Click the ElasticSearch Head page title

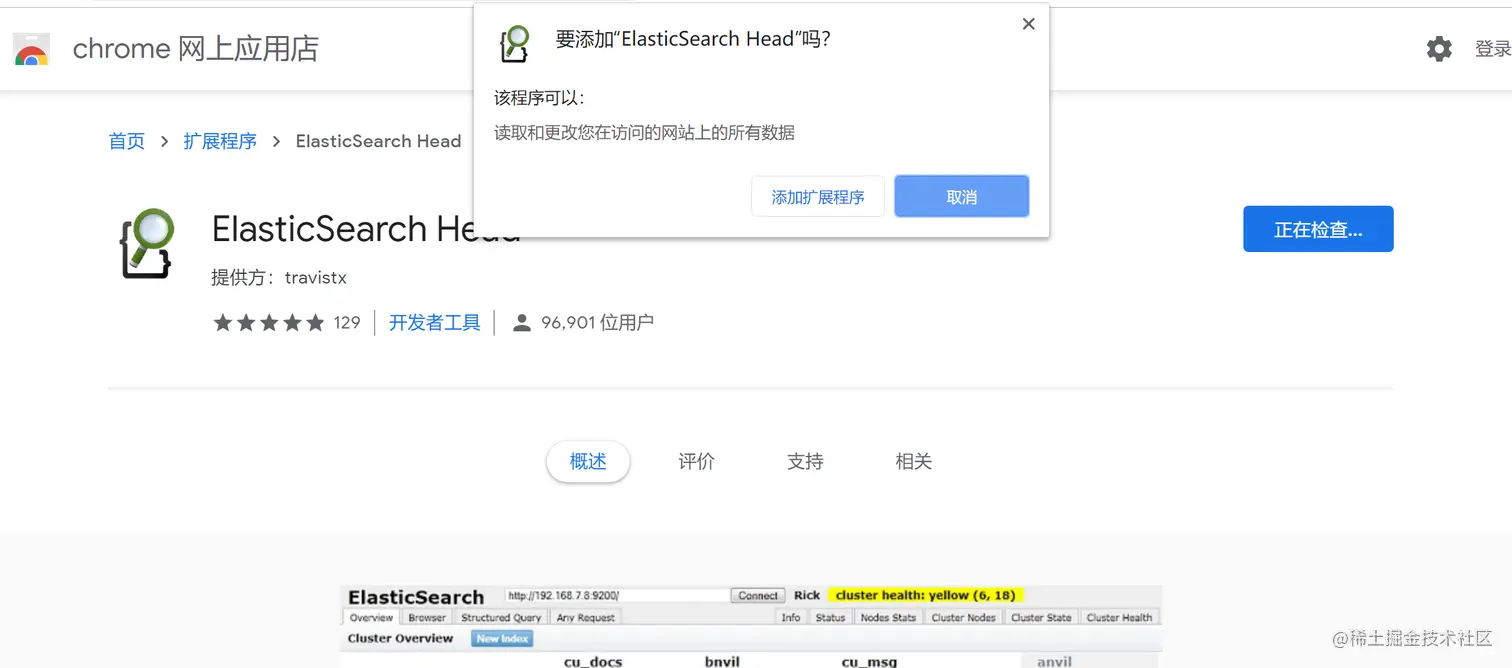click(x=366, y=229)
